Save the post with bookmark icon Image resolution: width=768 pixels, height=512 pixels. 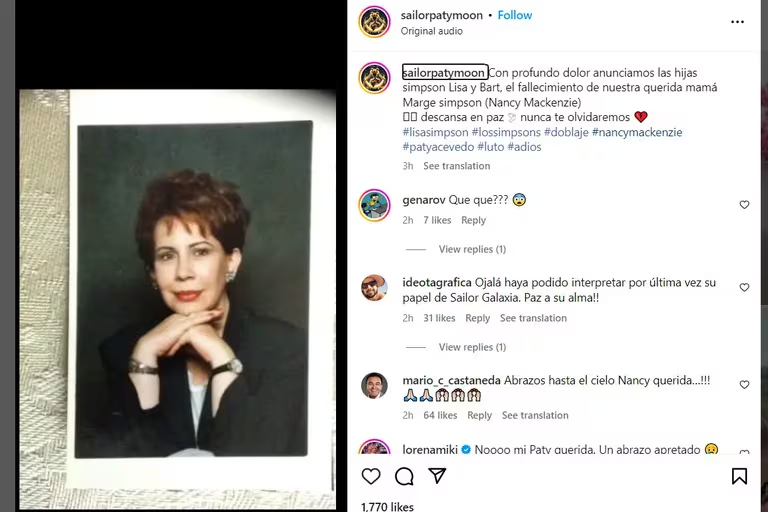tap(739, 476)
